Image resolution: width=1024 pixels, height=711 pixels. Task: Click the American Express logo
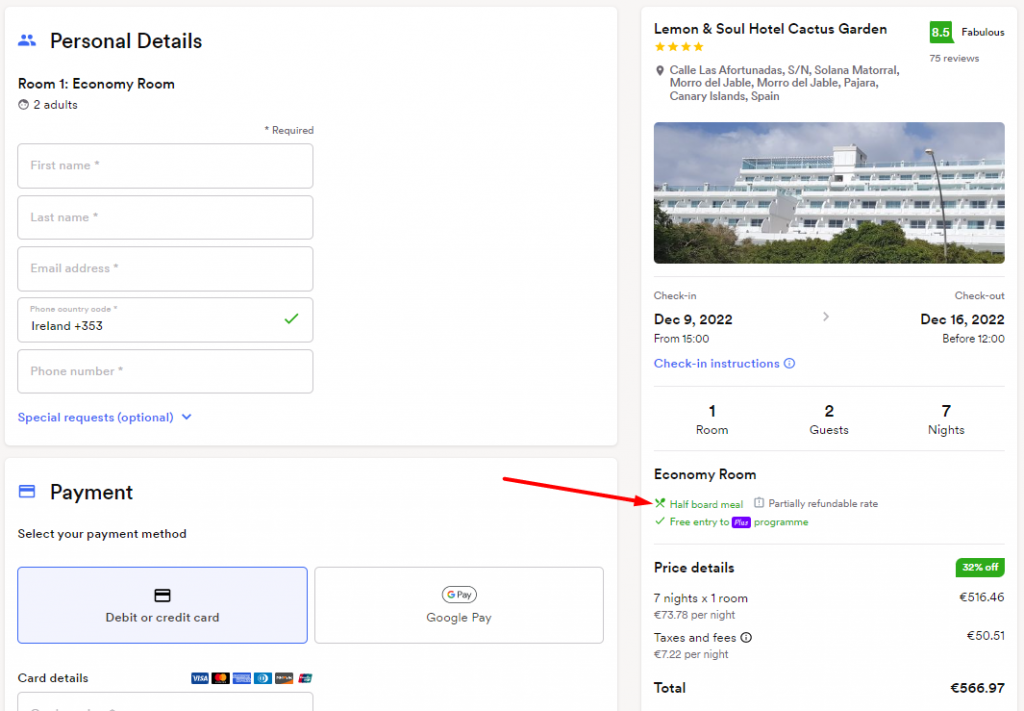pyautogui.click(x=242, y=678)
